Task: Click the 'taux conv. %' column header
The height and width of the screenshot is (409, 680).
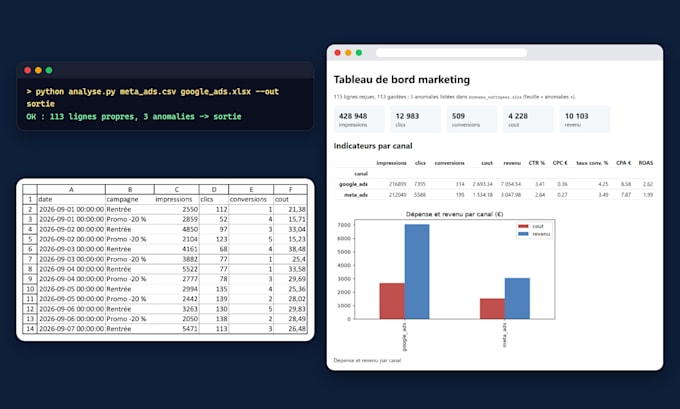Action: (x=592, y=163)
